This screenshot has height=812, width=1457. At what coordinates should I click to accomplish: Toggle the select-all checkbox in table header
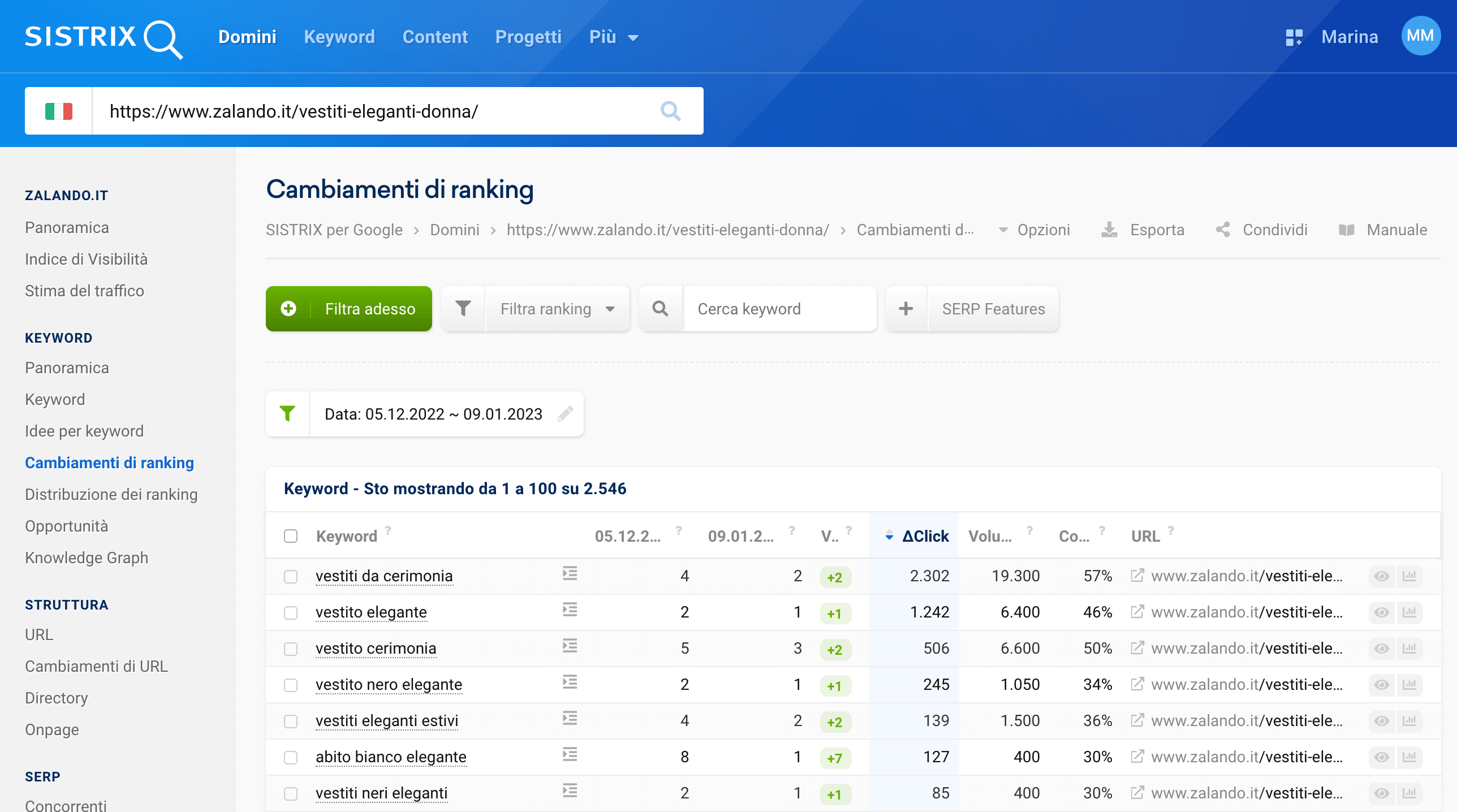tap(291, 536)
